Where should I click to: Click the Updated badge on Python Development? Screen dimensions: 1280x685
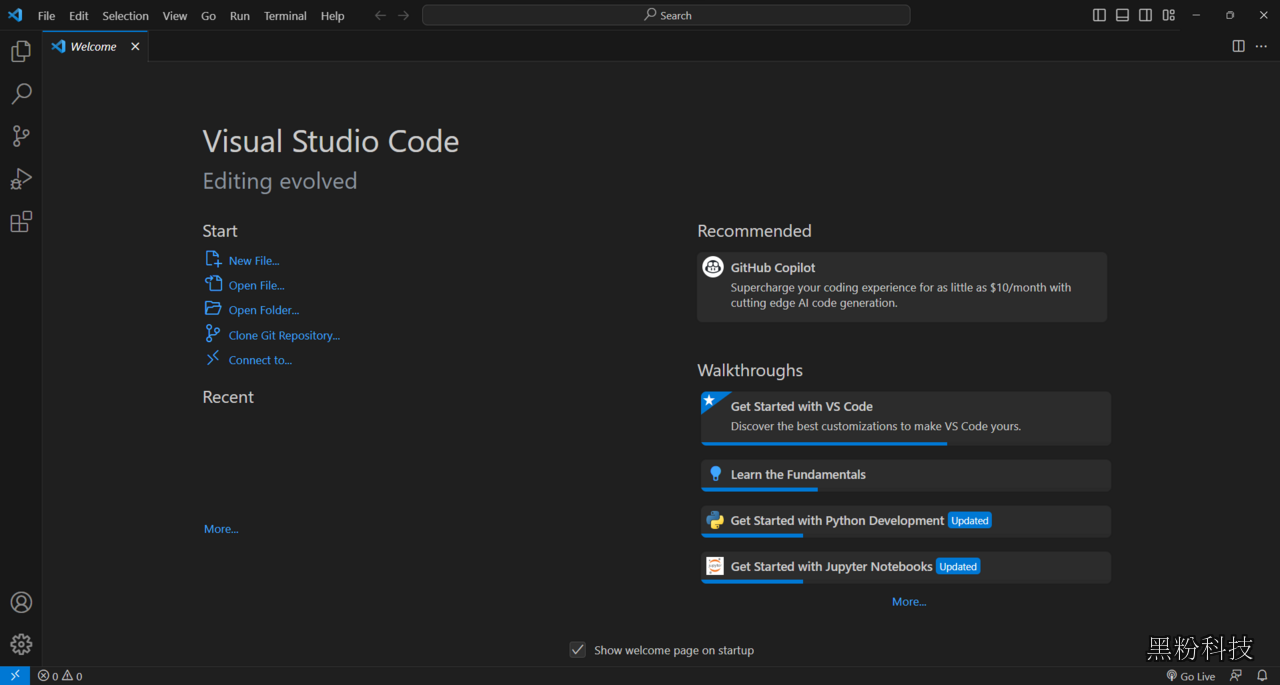click(x=970, y=520)
